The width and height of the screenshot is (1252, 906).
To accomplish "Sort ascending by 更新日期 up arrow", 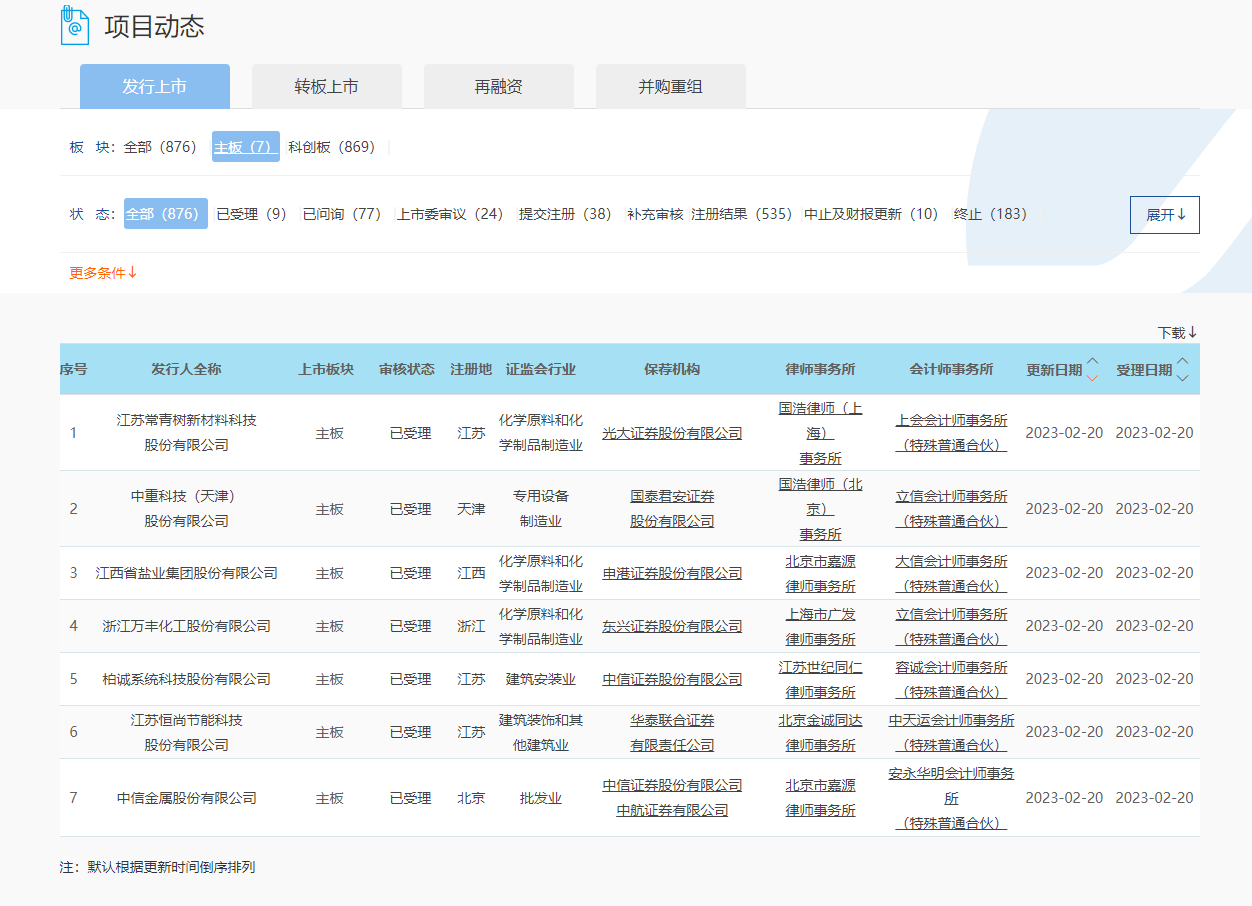I will click(x=1092, y=362).
